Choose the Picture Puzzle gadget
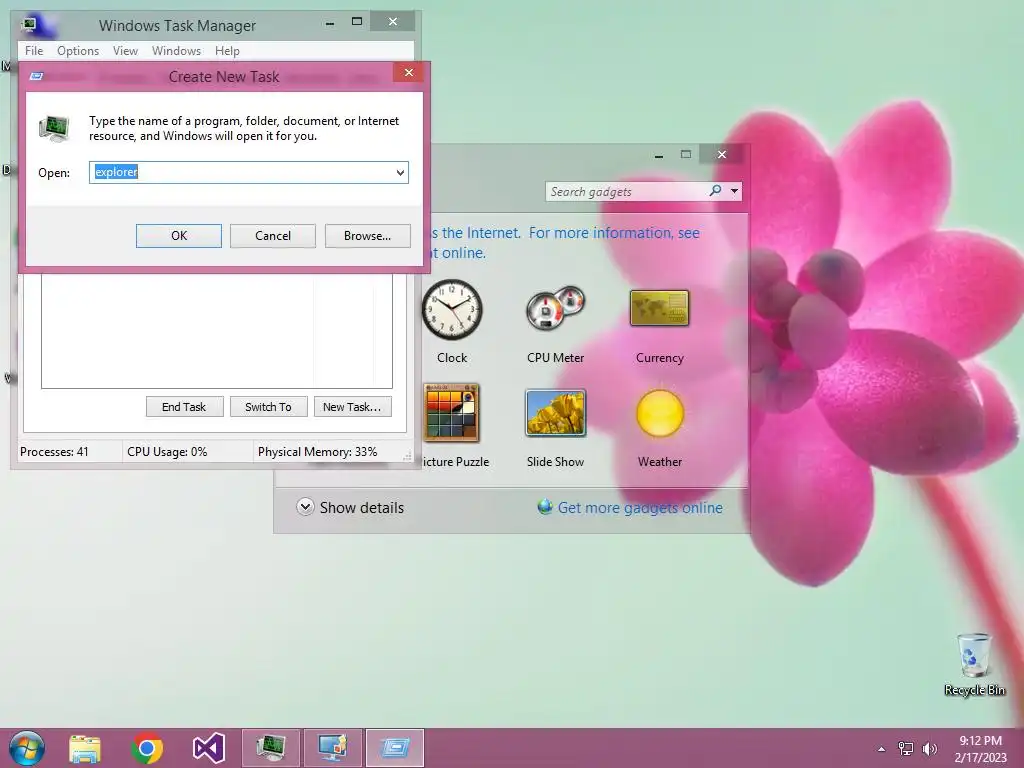Screen dimensions: 1024x768 [451, 413]
